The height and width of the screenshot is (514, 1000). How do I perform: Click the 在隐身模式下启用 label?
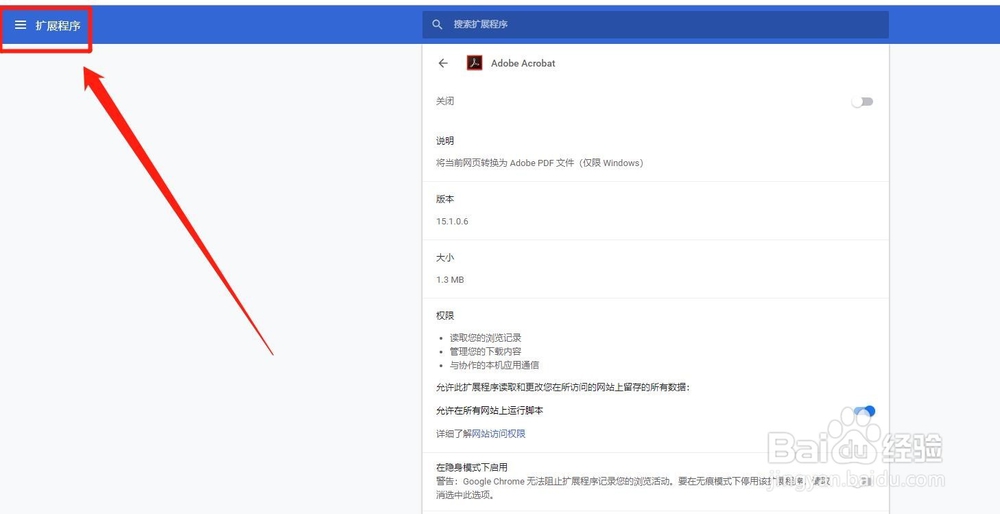click(x=472, y=467)
